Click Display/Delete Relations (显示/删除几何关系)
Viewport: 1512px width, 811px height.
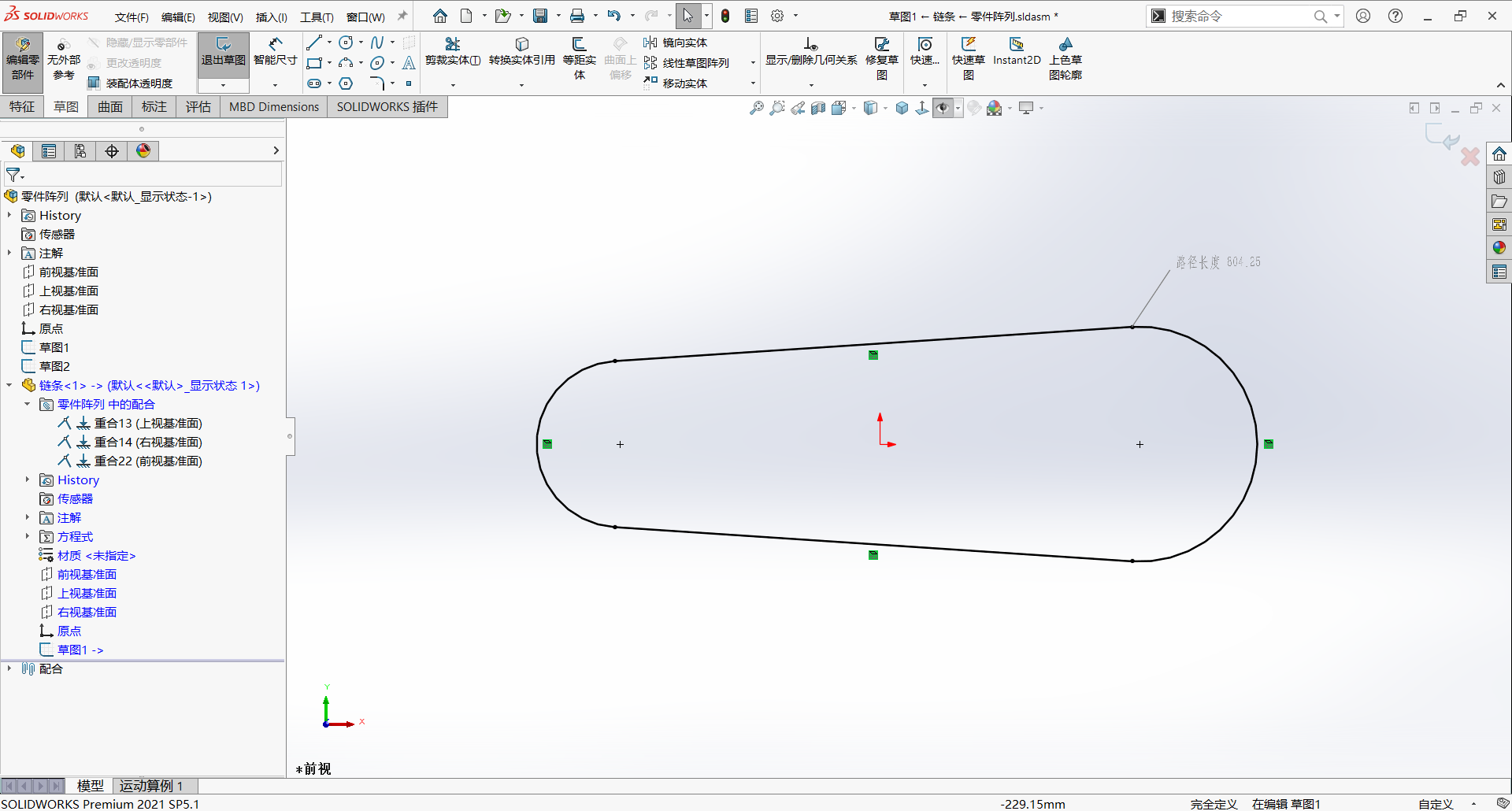point(811,52)
